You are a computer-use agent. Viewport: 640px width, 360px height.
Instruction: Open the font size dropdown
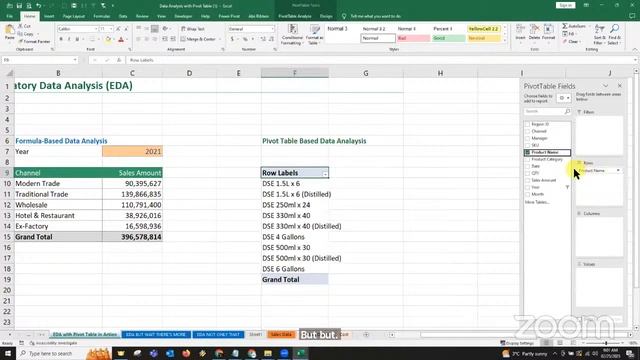[x=111, y=29]
